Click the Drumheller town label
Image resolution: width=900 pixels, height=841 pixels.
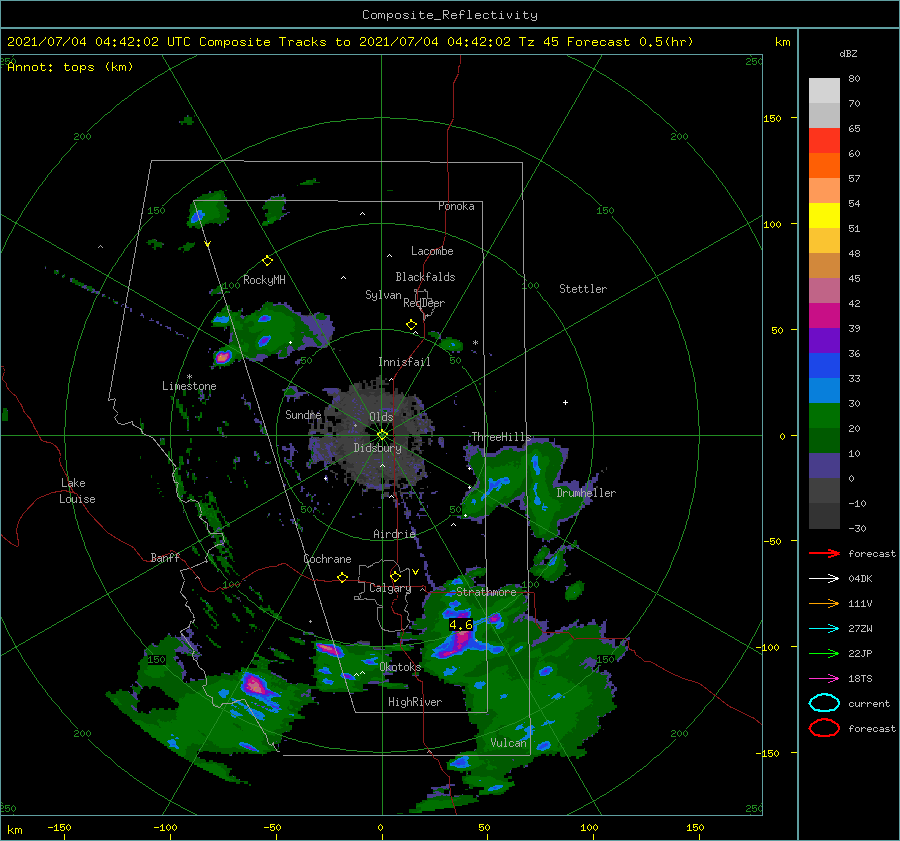tap(586, 493)
